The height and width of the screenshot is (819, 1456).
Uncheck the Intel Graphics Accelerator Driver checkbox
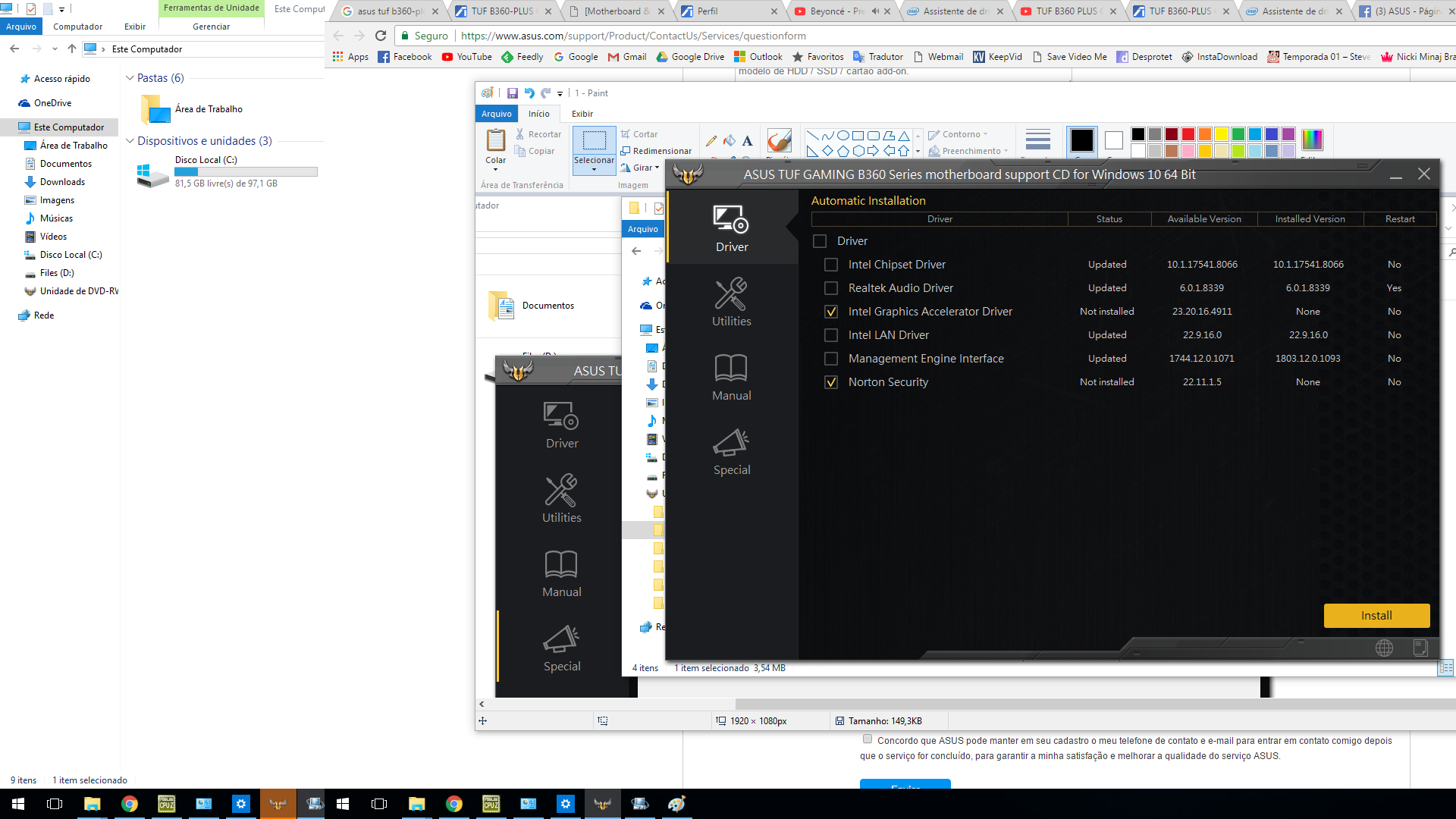pos(831,312)
